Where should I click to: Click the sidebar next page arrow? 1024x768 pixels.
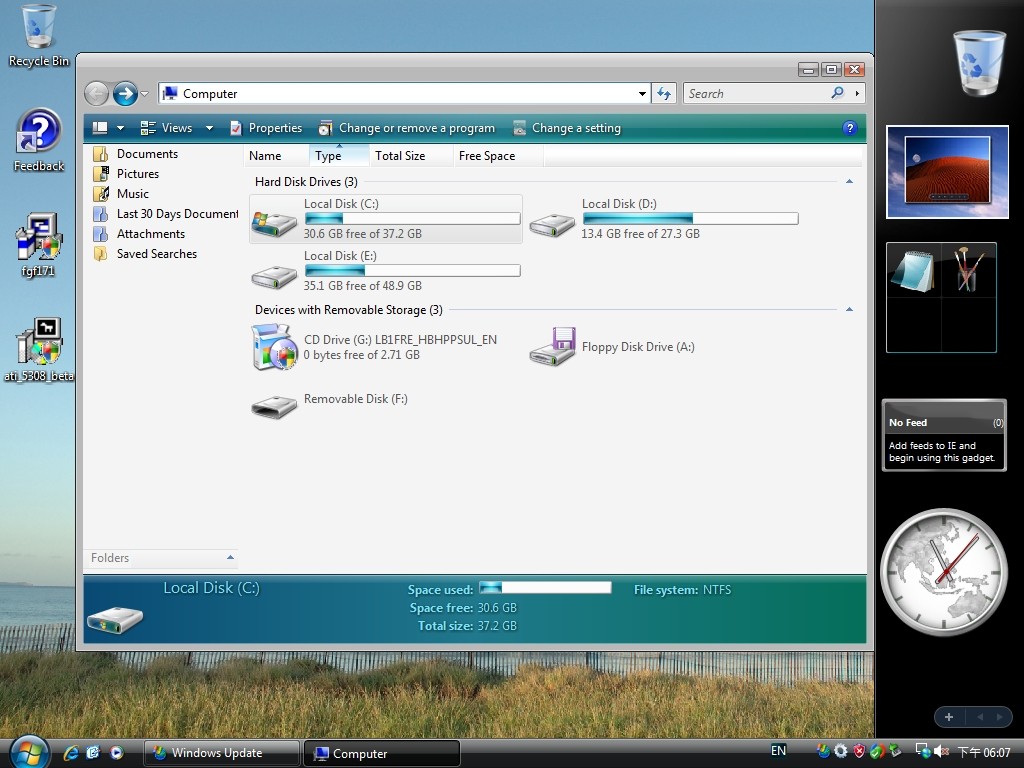(999, 716)
